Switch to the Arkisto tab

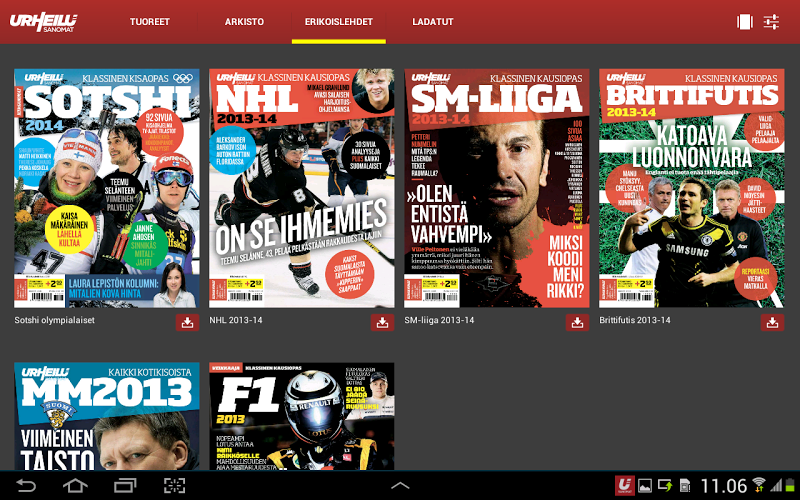tap(244, 22)
